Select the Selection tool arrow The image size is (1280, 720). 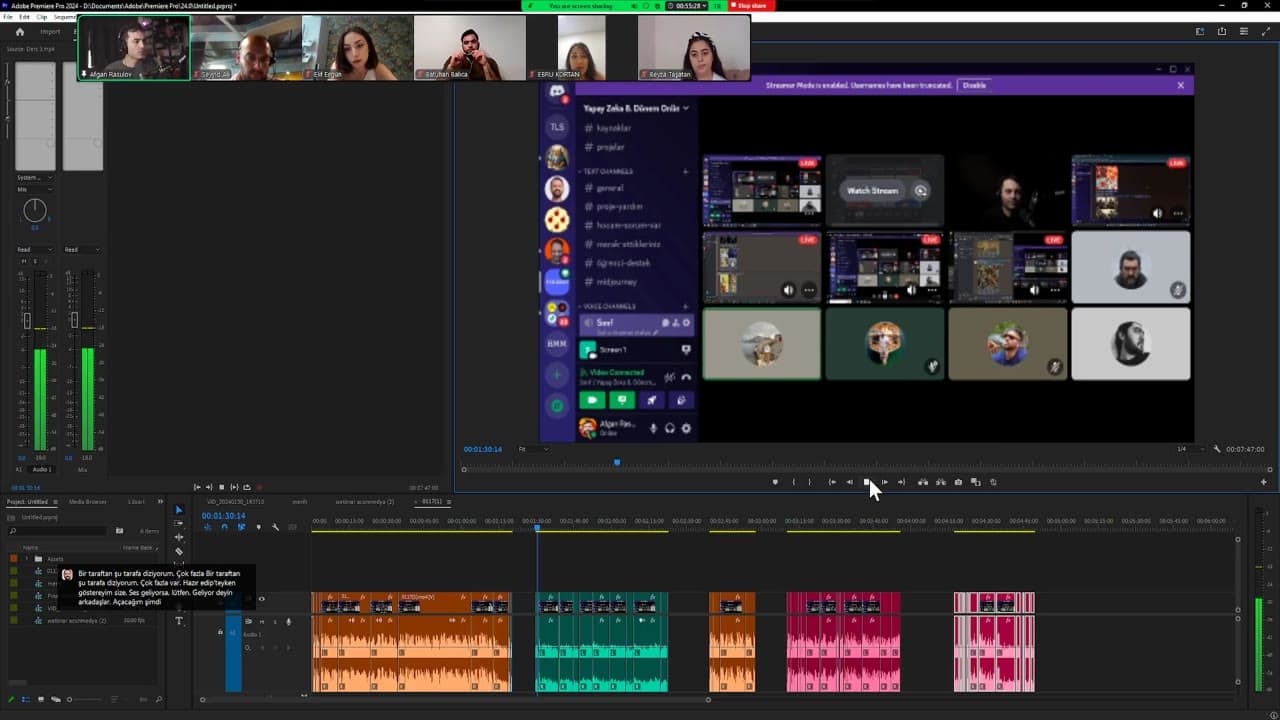tap(179, 510)
